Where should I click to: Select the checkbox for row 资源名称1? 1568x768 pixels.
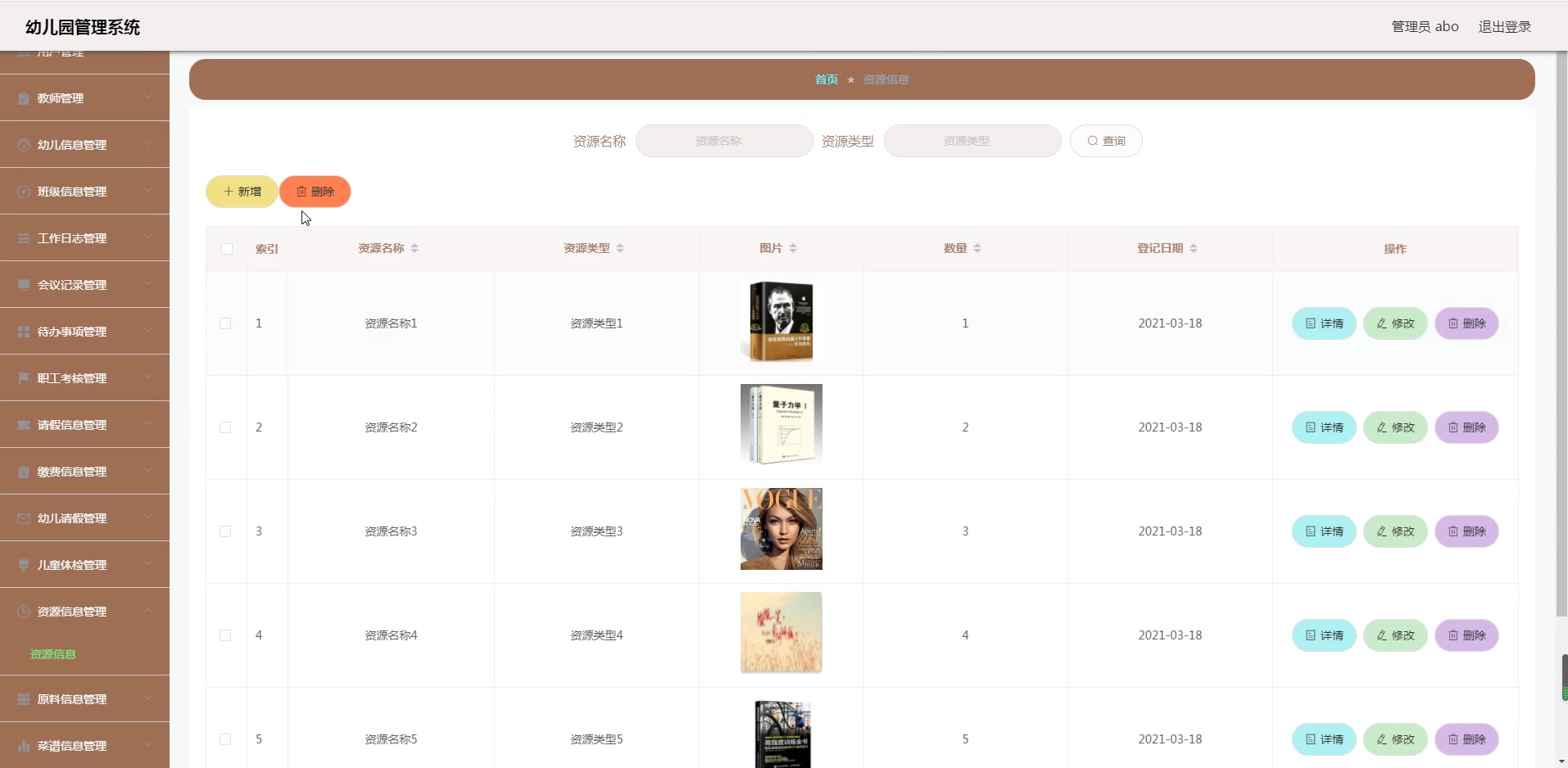tap(225, 323)
